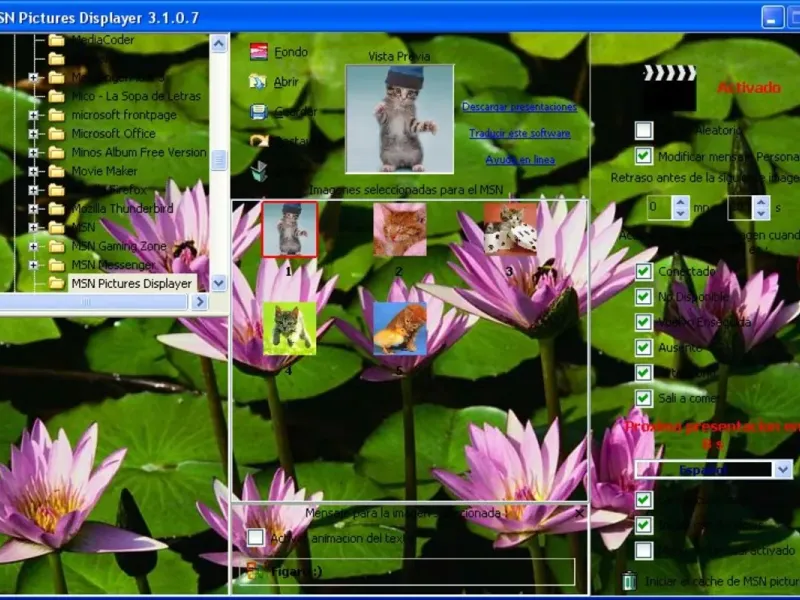This screenshot has height=600, width=800.
Task: Select the MSN Pictures Displayer folder
Action: pos(132,284)
